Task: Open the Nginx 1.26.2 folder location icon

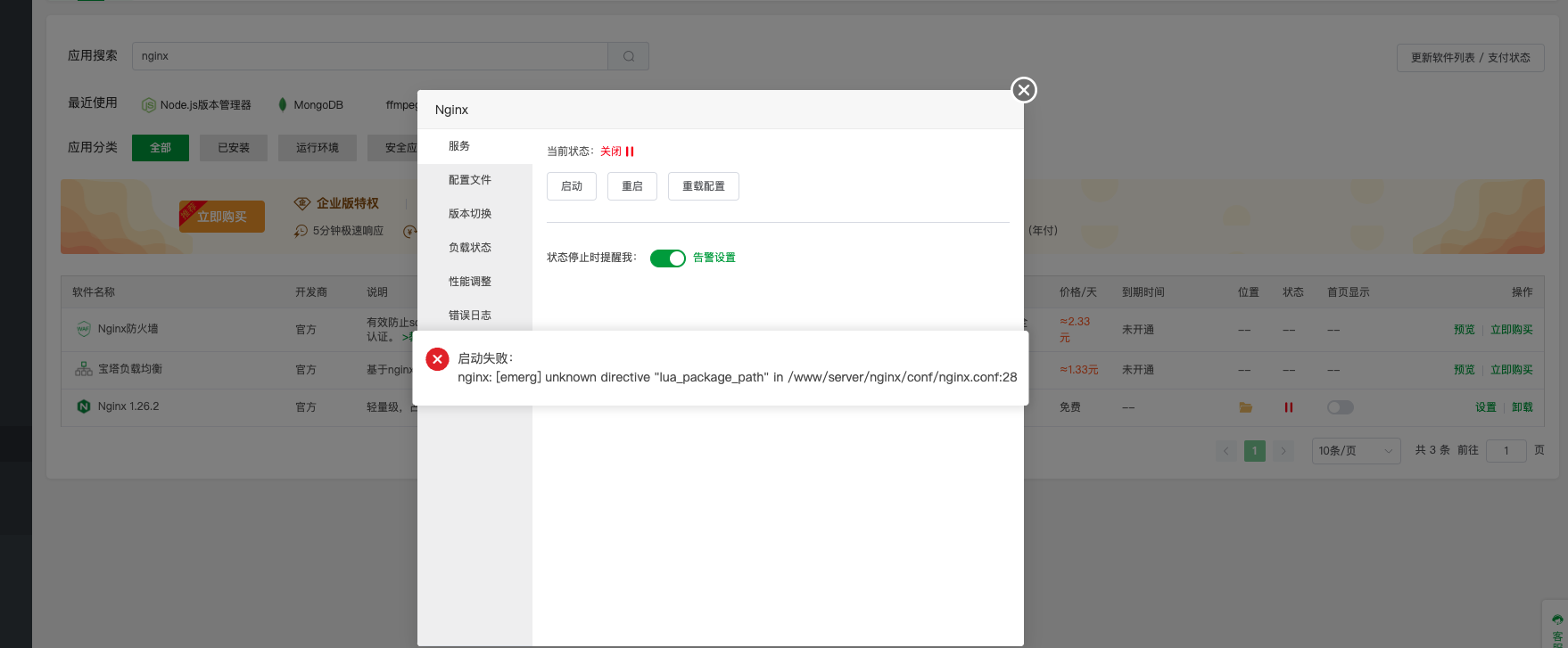Action: click(x=1245, y=407)
